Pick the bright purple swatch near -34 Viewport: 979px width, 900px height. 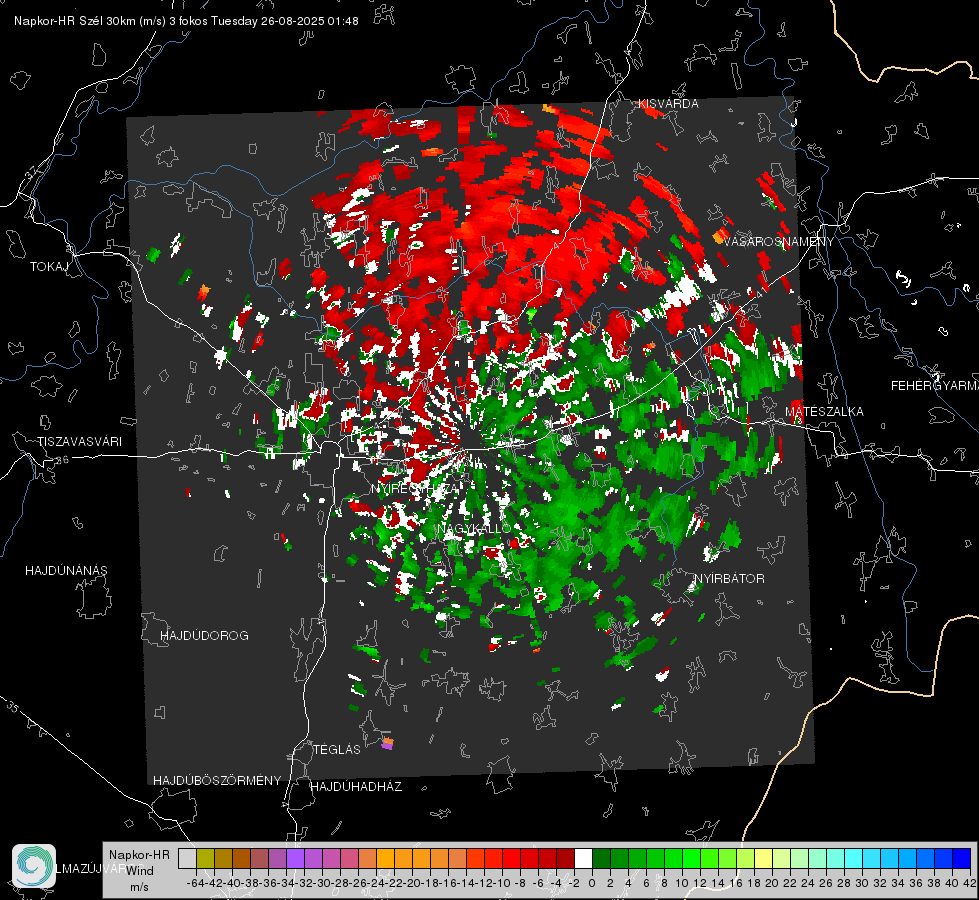pos(295,859)
